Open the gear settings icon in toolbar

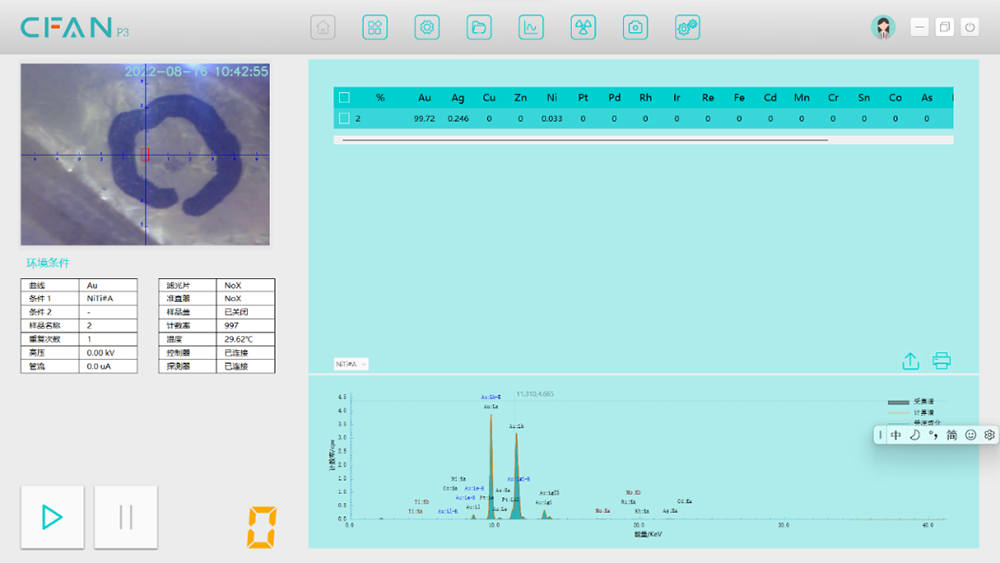click(427, 28)
